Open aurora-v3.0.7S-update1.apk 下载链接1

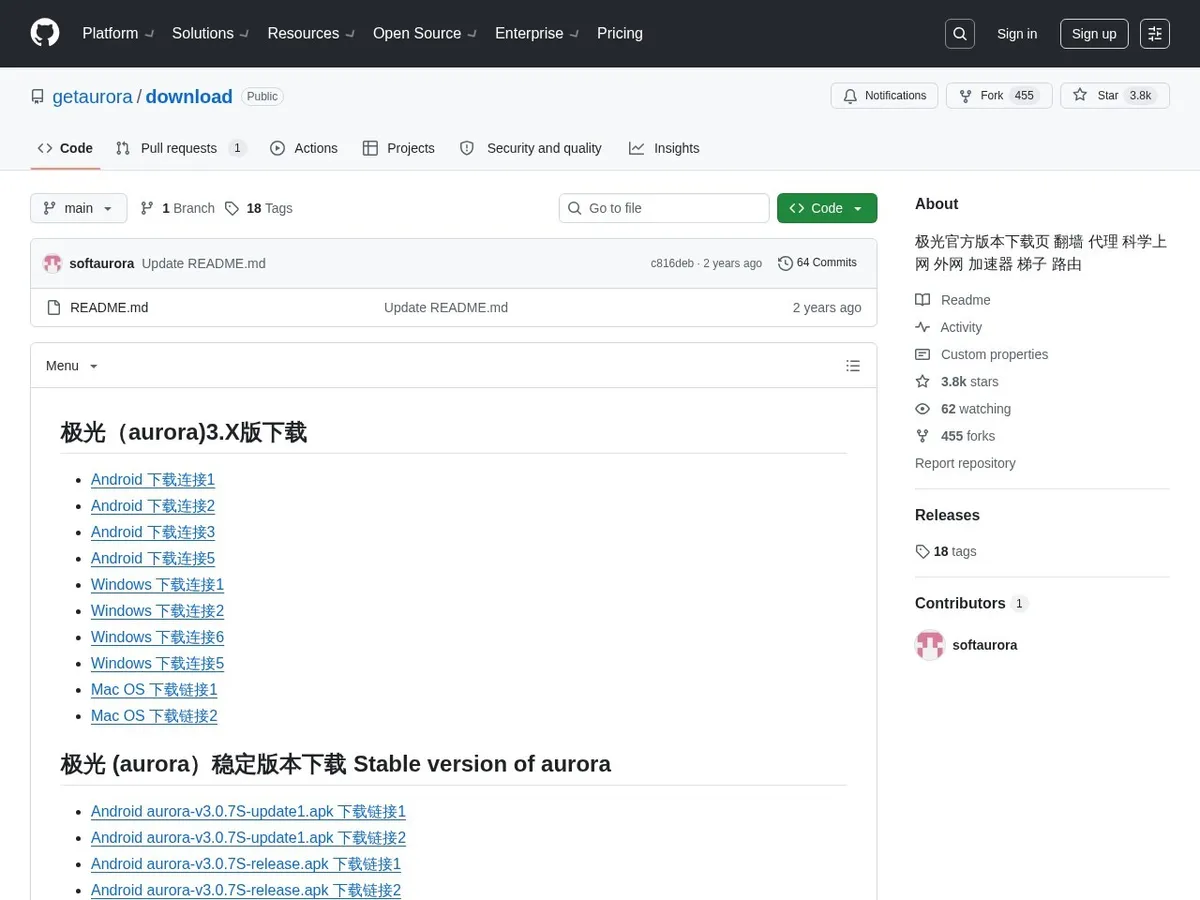tap(248, 812)
